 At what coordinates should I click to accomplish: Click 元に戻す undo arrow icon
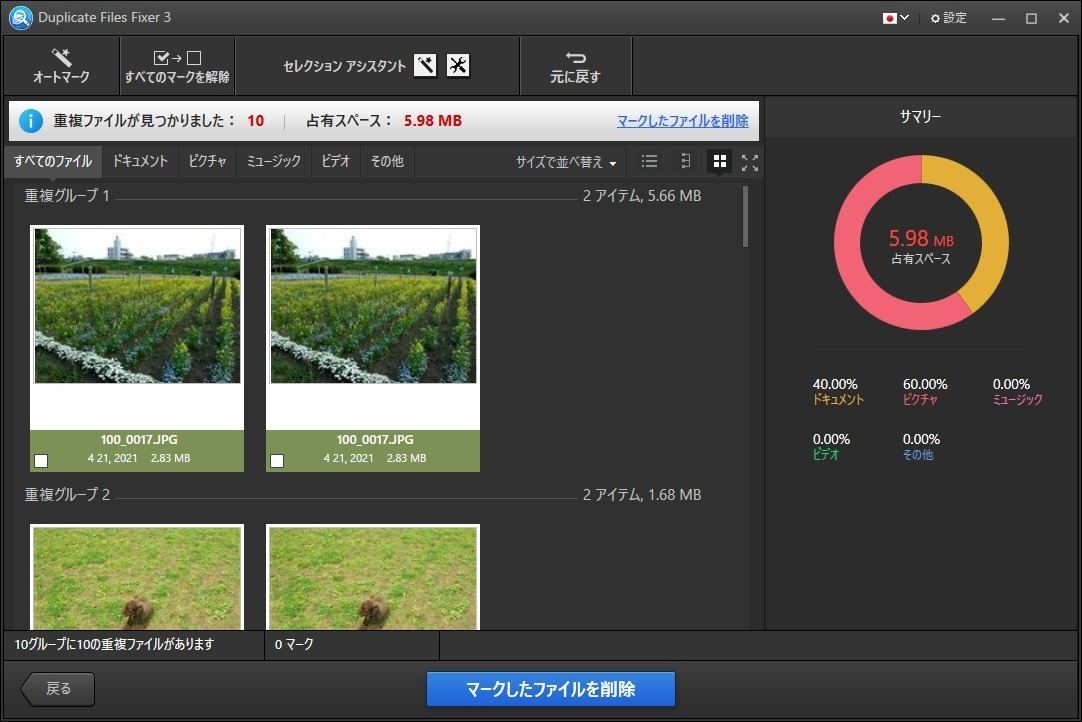[x=576, y=57]
